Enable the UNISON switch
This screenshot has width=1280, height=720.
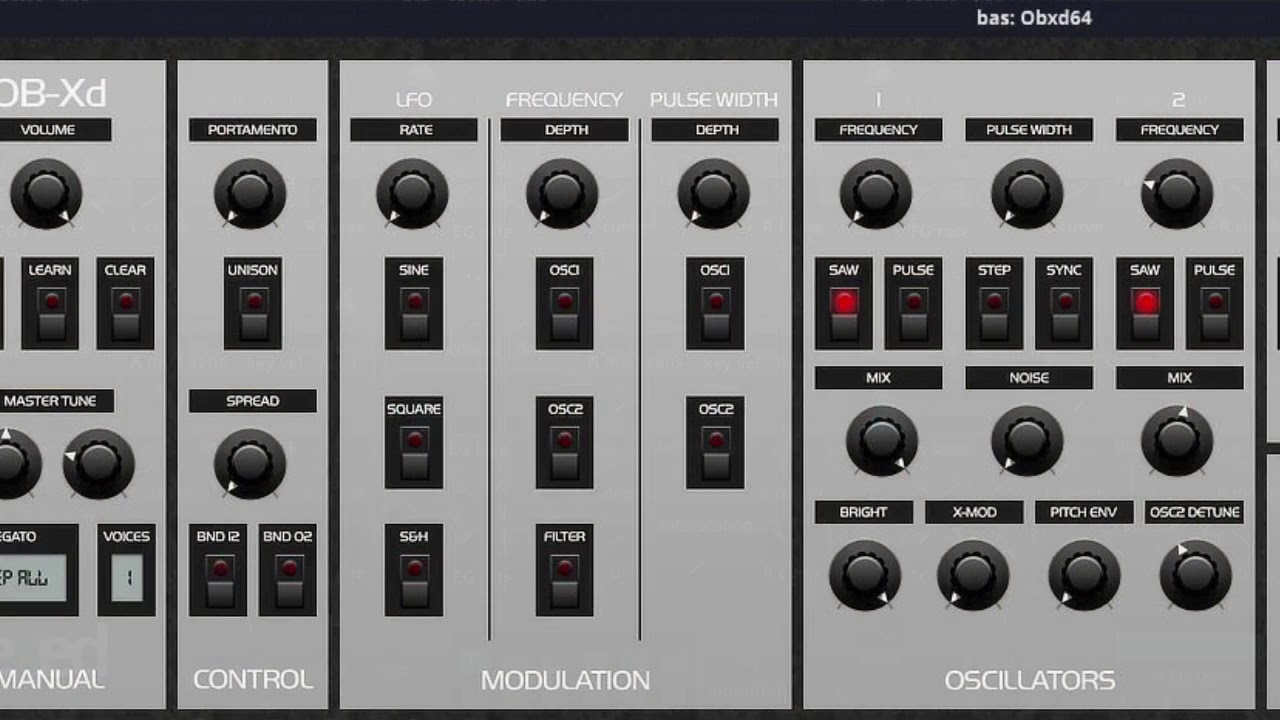253,314
